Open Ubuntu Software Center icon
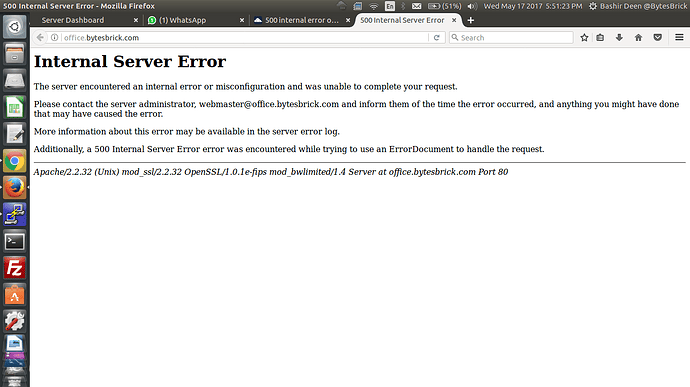Image resolution: width=690 pixels, height=387 pixels. (15, 295)
